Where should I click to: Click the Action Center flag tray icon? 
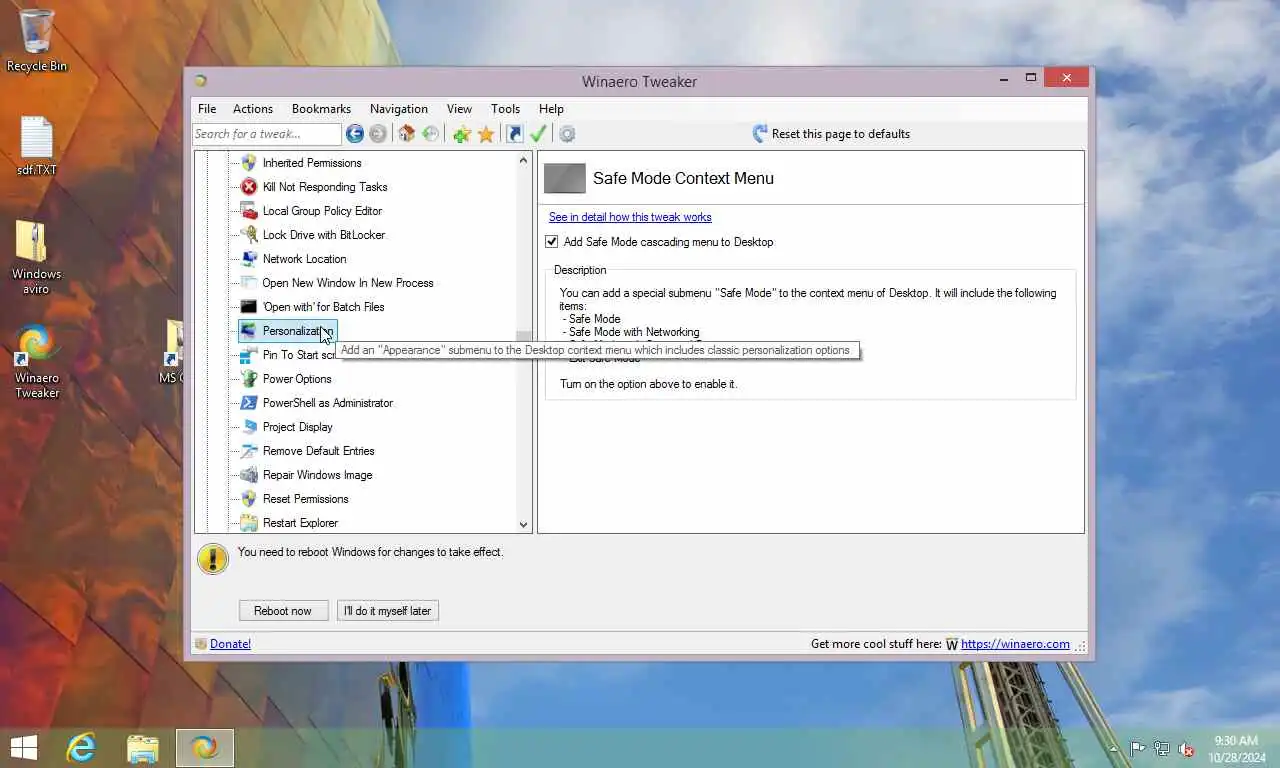1138,749
